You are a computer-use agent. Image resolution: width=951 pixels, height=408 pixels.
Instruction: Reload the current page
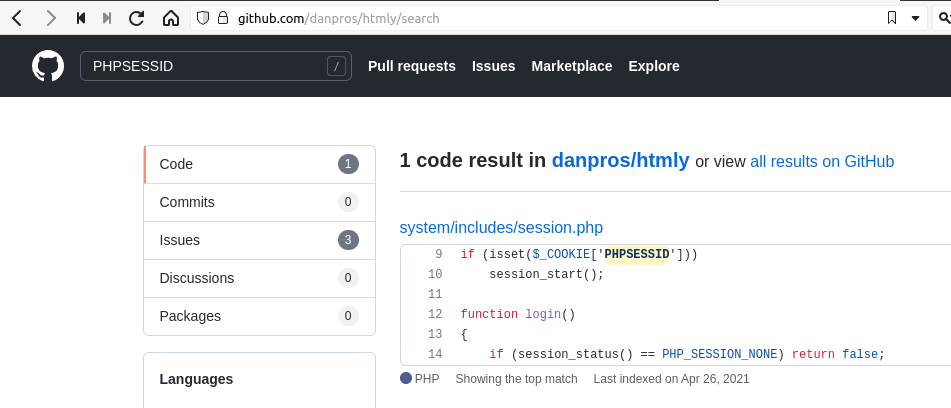point(136,18)
